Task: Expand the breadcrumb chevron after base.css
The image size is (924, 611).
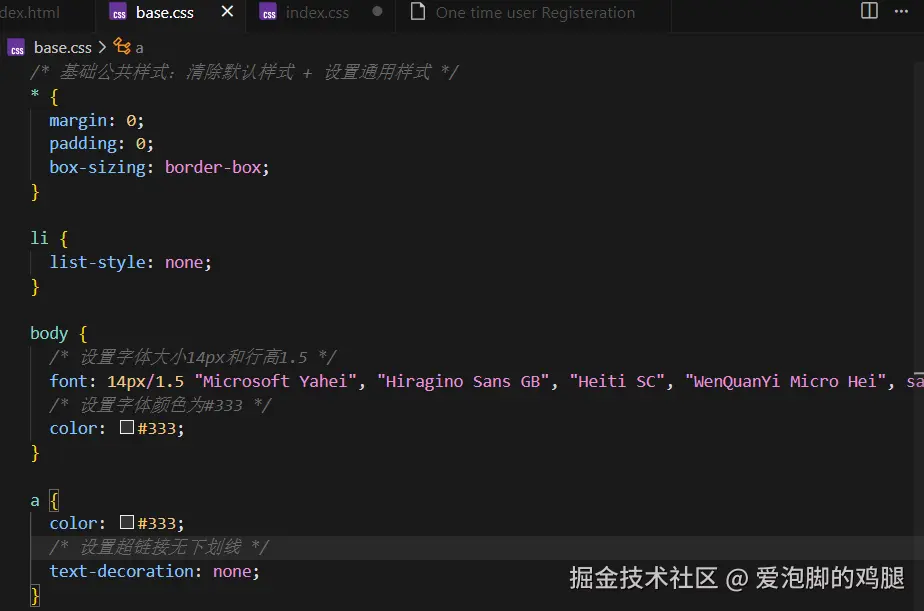Action: [x=102, y=47]
